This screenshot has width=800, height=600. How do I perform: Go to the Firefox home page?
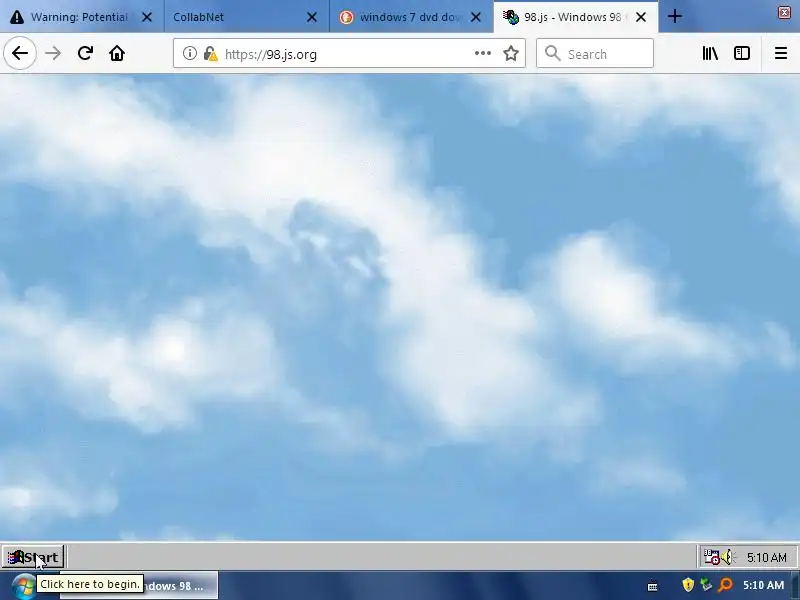click(117, 53)
